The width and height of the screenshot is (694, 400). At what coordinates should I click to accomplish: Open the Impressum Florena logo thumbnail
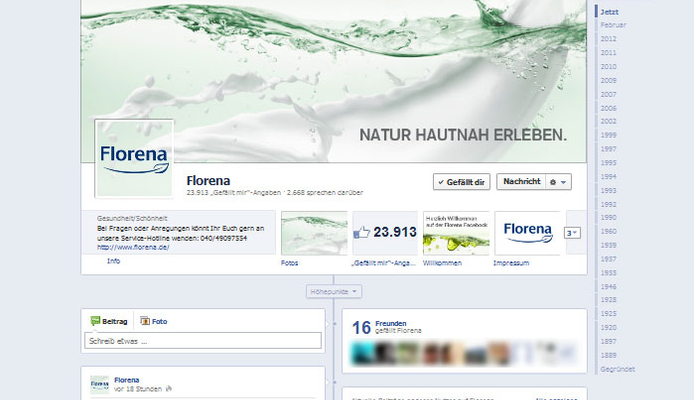527,233
